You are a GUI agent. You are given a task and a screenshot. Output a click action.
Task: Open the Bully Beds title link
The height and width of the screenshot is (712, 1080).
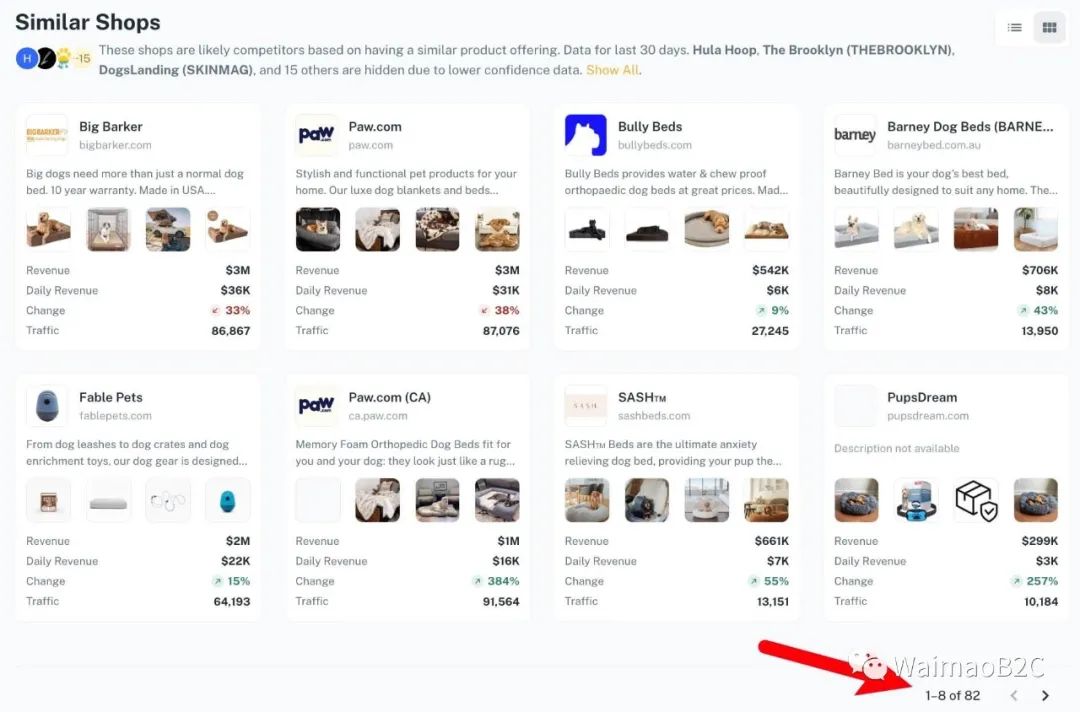click(650, 127)
